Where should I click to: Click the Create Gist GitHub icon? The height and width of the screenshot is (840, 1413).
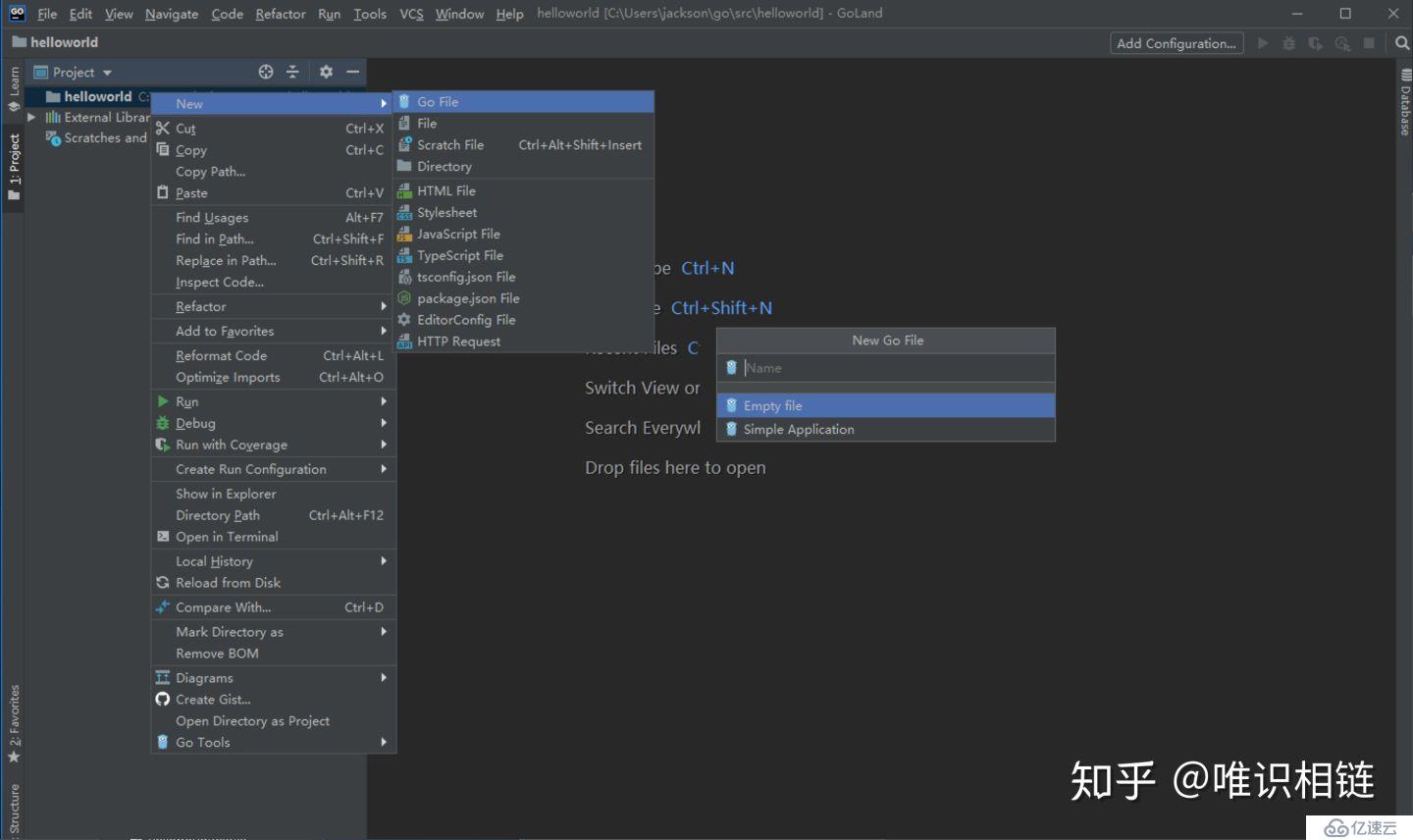tap(163, 700)
